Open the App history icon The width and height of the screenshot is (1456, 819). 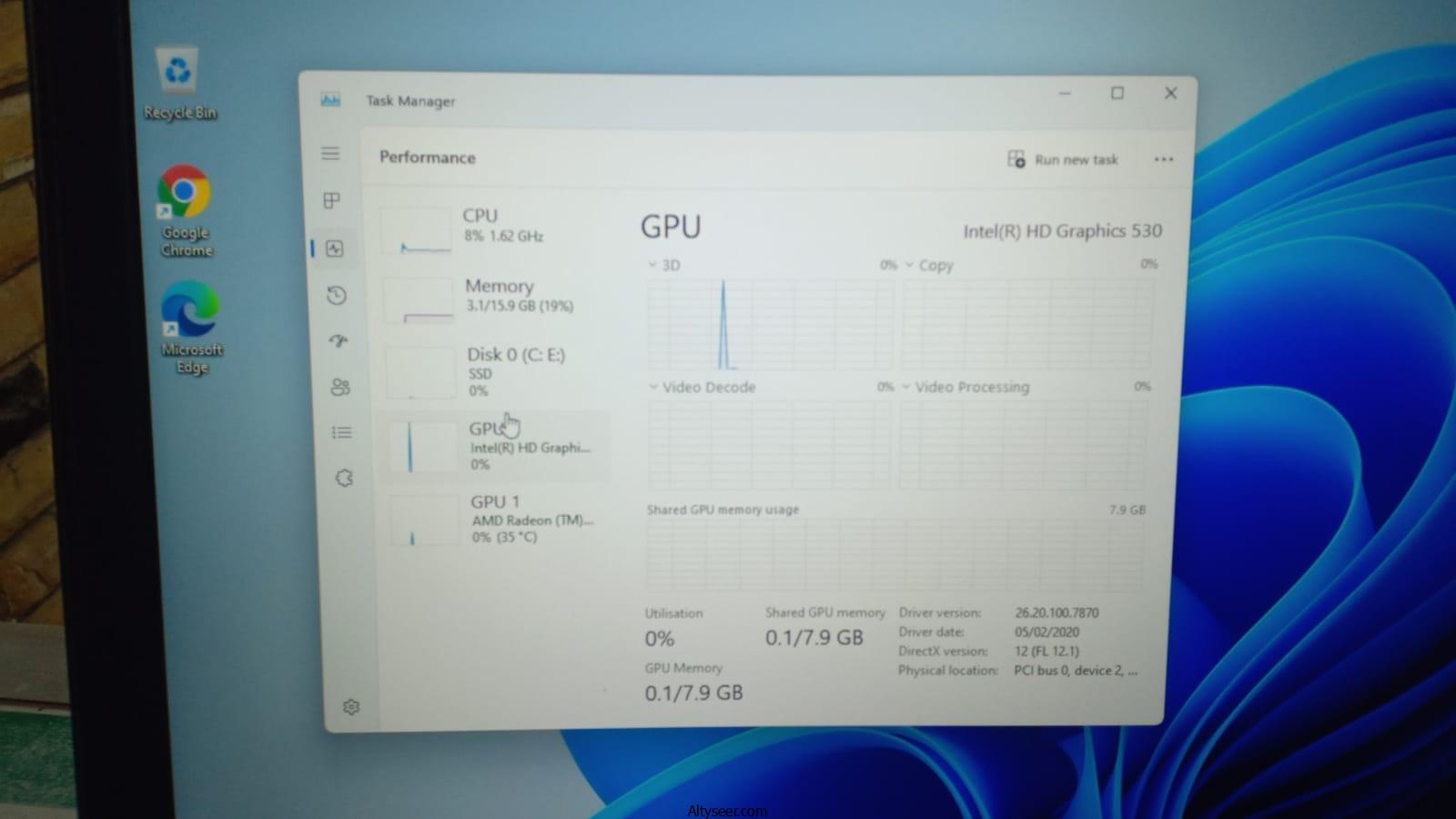(x=337, y=295)
